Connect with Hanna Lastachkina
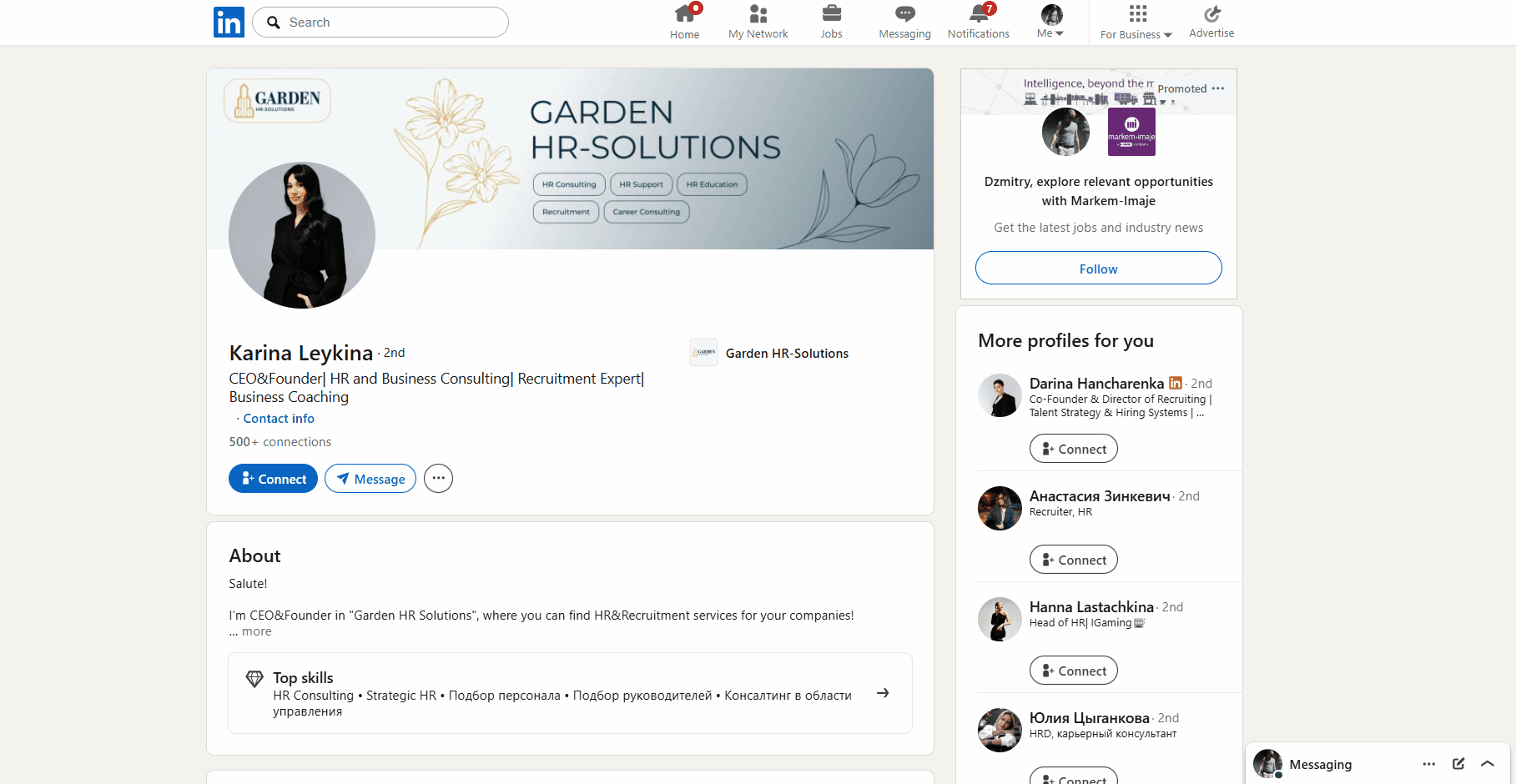Image resolution: width=1516 pixels, height=784 pixels. 1073,671
